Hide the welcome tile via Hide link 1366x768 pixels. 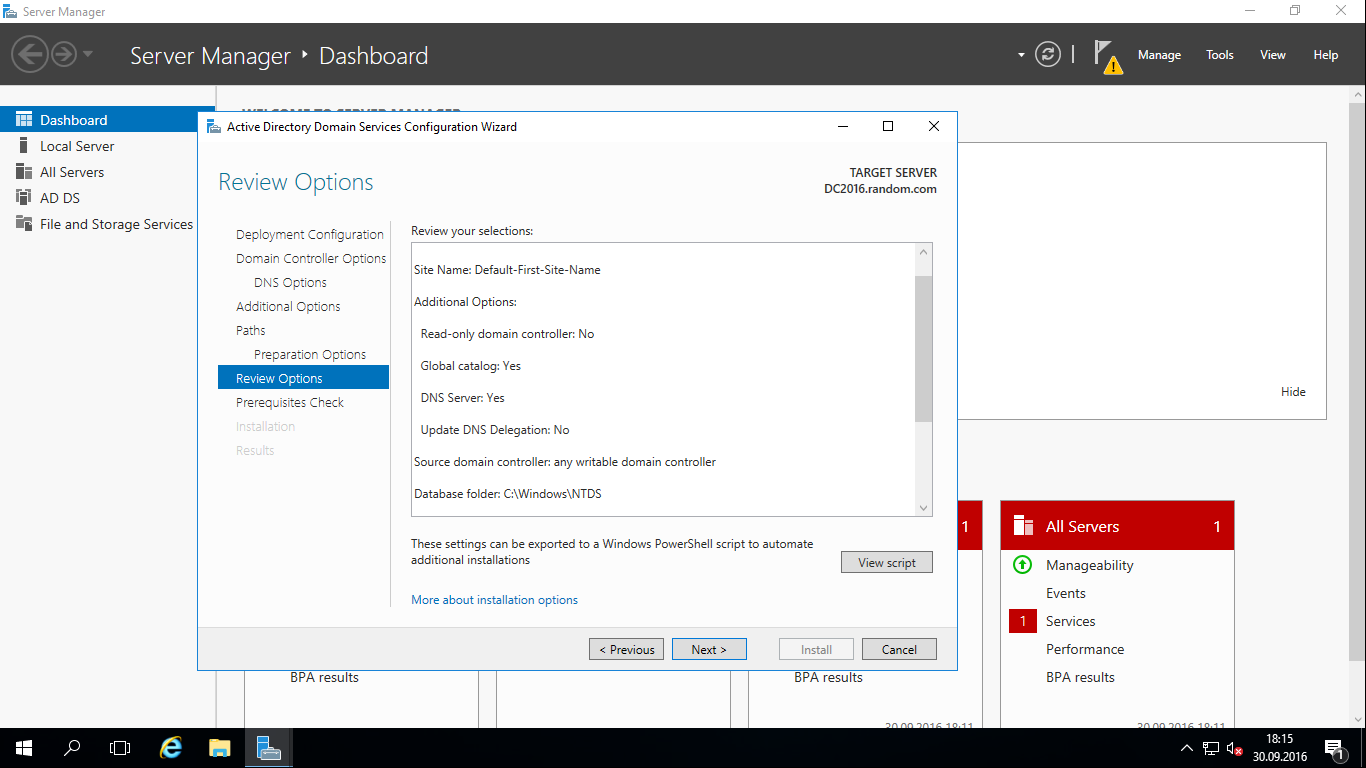[1293, 392]
